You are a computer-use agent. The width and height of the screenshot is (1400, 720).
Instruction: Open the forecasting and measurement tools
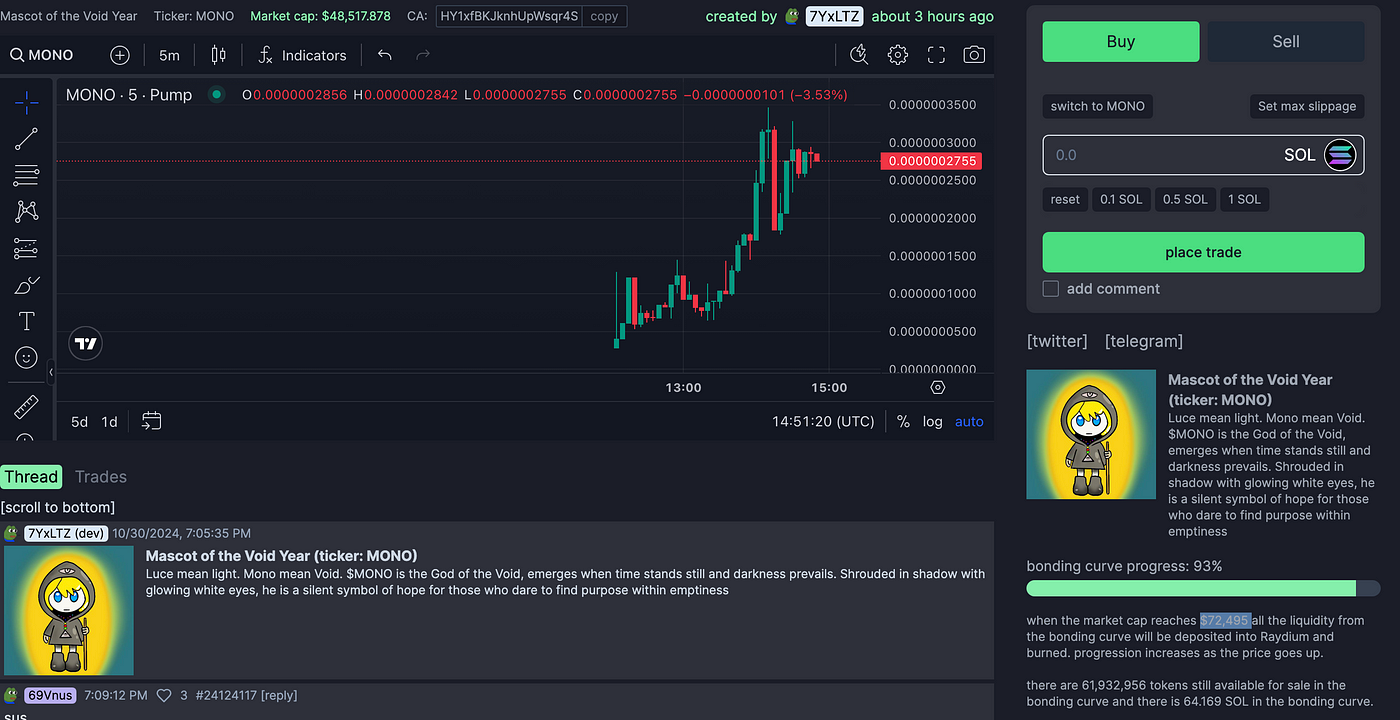[27, 248]
